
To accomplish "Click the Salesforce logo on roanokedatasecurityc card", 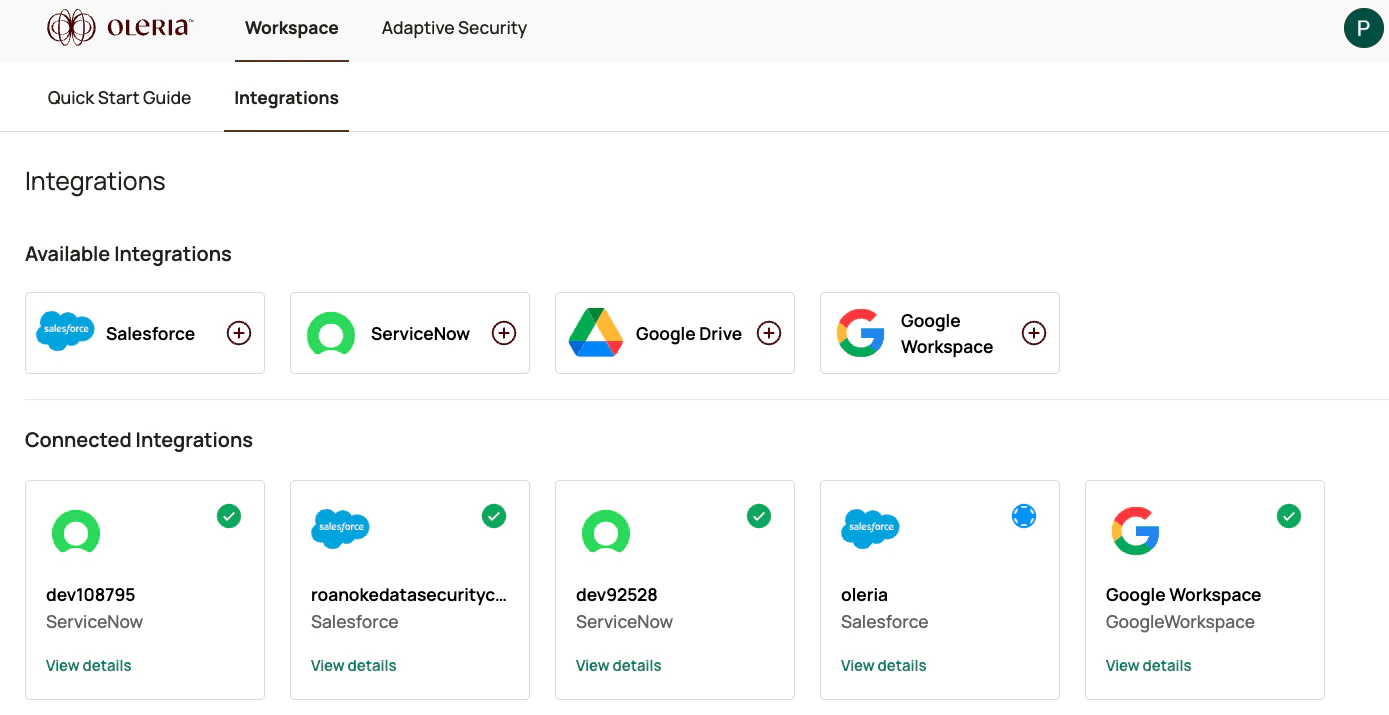I will click(x=341, y=528).
